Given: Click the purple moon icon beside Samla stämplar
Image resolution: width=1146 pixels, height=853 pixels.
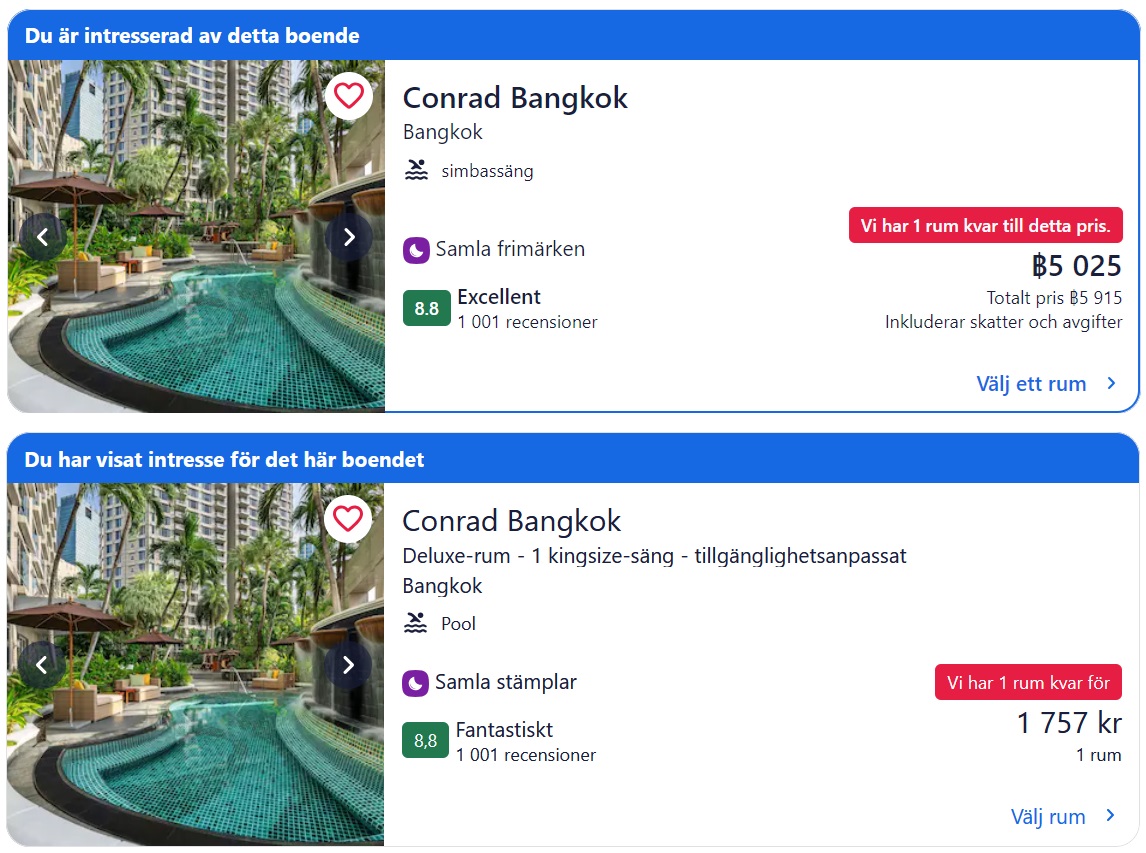Looking at the screenshot, I should coord(415,683).
